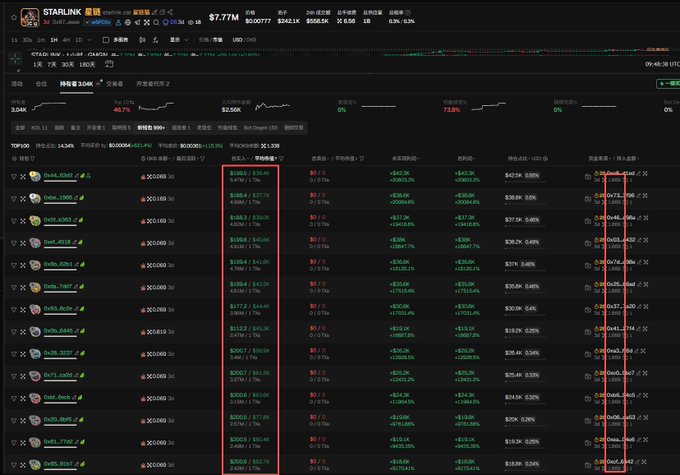Click the STARLINK token avatar image

[x=30, y=17]
